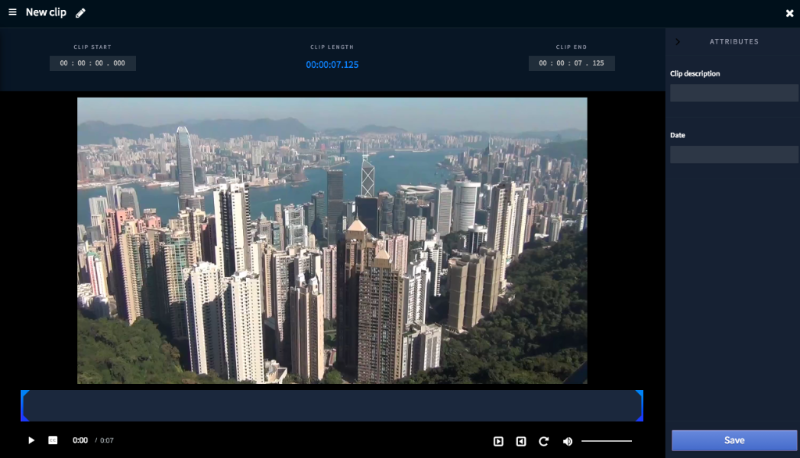Click the step-back frame icon
The width and height of the screenshot is (800, 458).
[x=521, y=441]
